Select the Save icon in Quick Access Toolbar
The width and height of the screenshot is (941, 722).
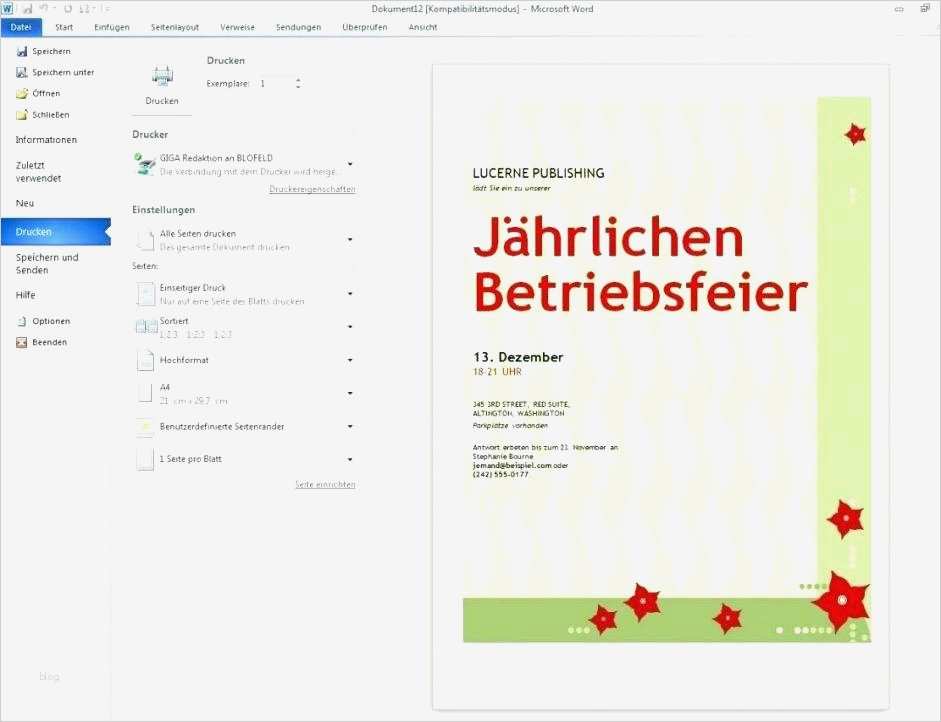coord(29,8)
